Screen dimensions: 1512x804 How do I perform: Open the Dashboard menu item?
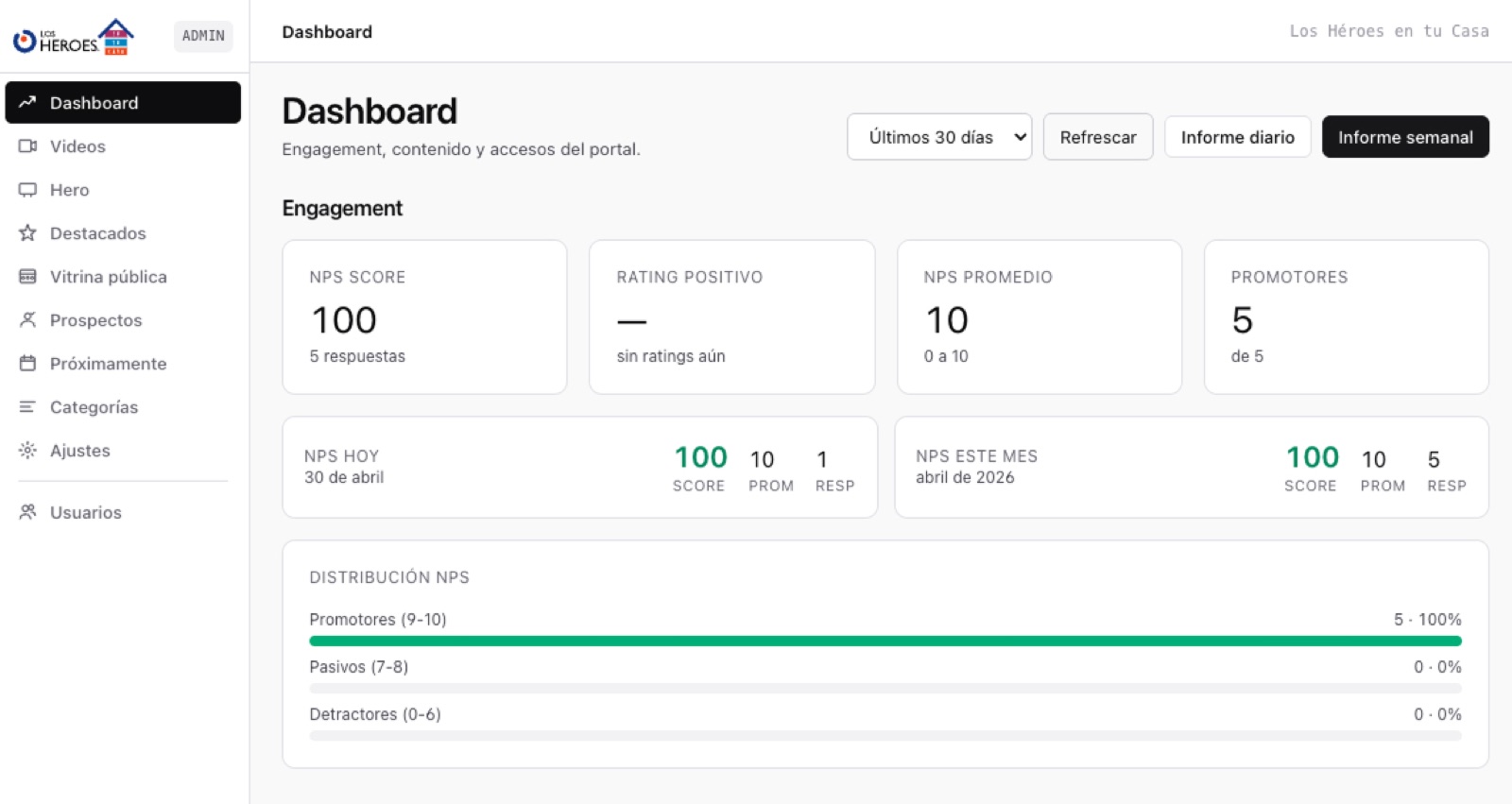tap(123, 102)
